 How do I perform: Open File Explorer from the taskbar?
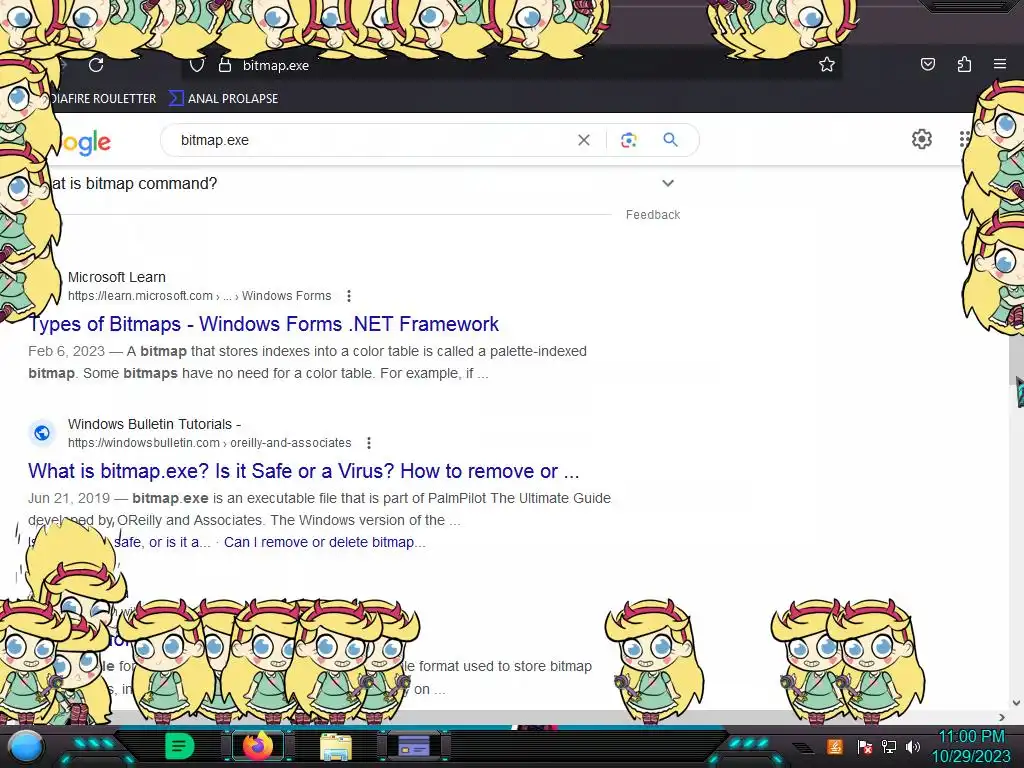[336, 746]
